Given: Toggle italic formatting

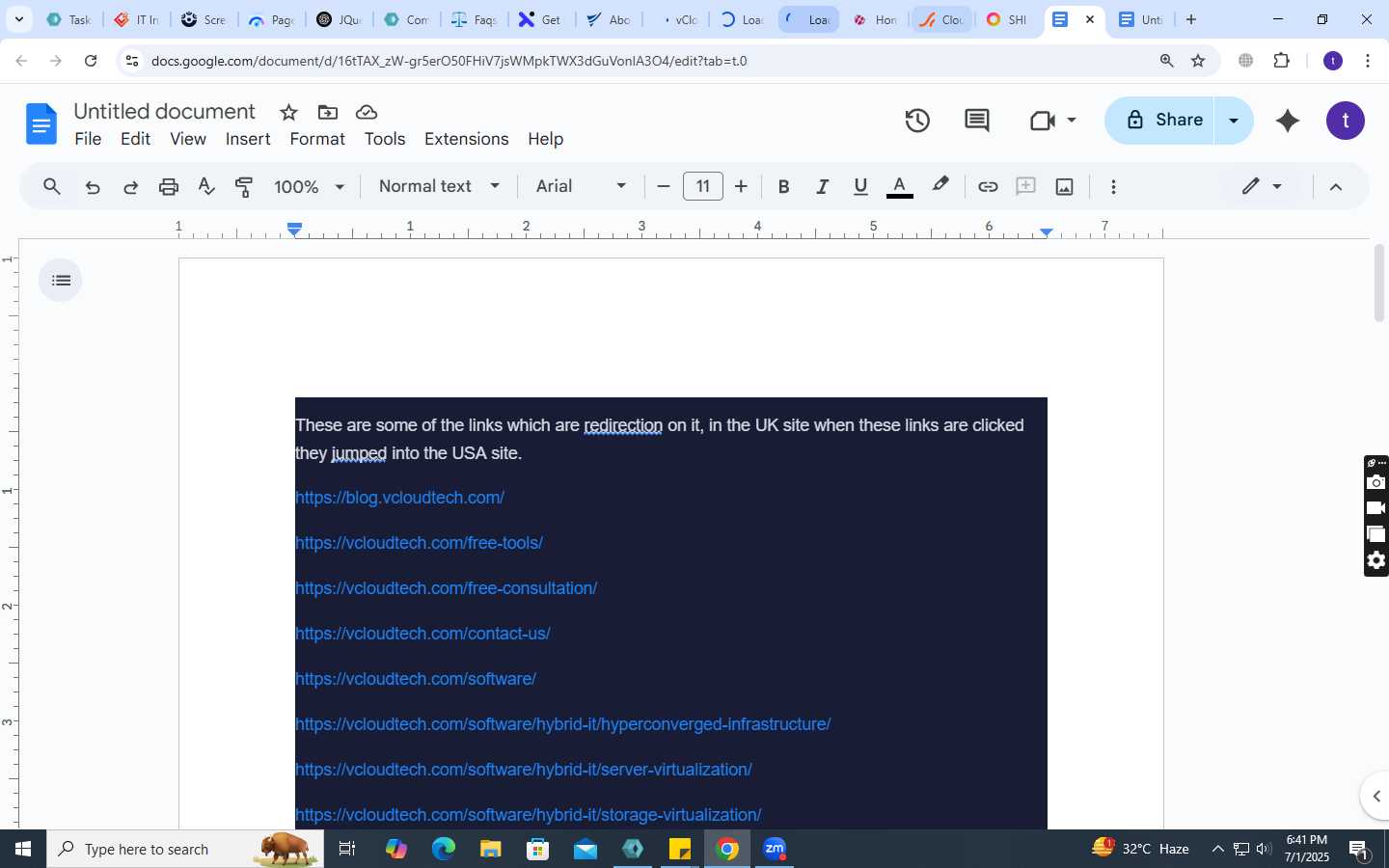Looking at the screenshot, I should (822, 187).
